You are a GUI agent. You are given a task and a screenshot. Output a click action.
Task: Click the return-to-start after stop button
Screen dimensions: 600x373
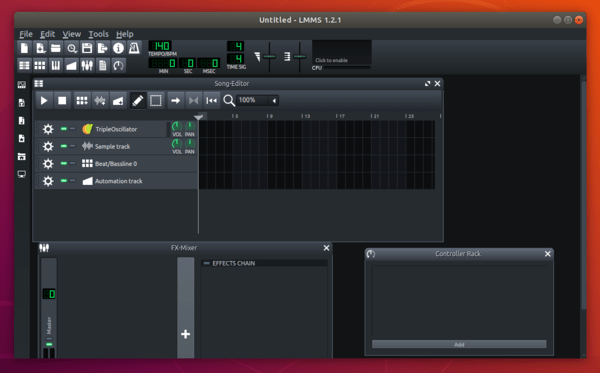212,101
